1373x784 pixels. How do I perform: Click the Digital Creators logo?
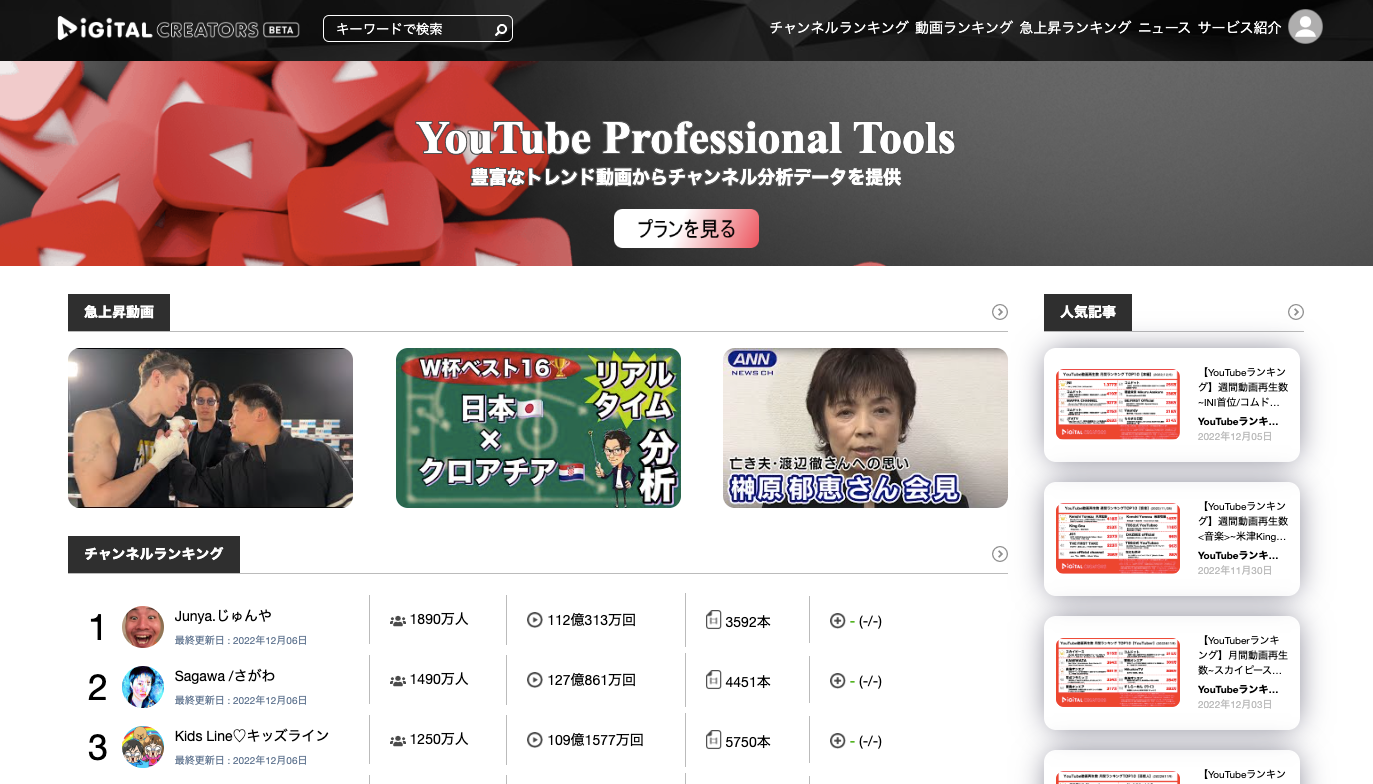[178, 29]
